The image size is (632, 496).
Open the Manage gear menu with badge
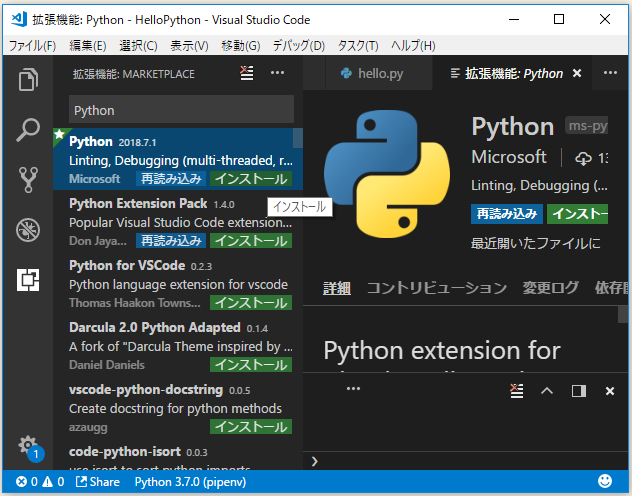tap(30, 447)
